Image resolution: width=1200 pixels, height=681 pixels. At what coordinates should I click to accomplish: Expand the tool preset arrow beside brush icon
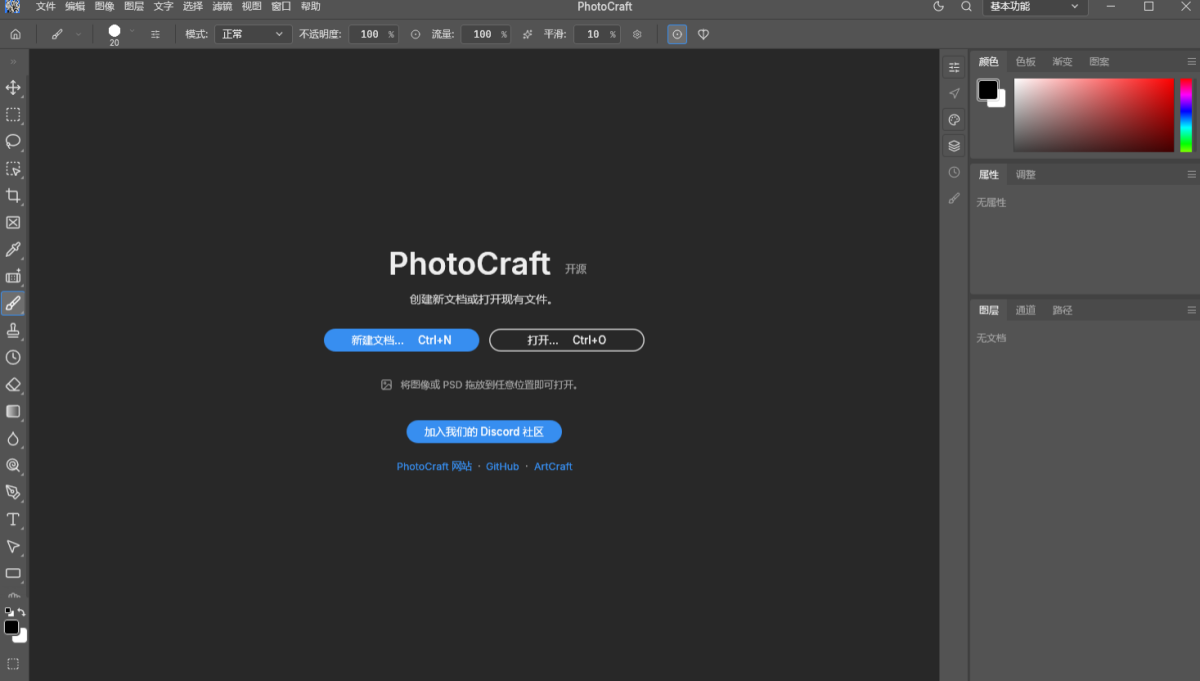pyautogui.click(x=78, y=34)
